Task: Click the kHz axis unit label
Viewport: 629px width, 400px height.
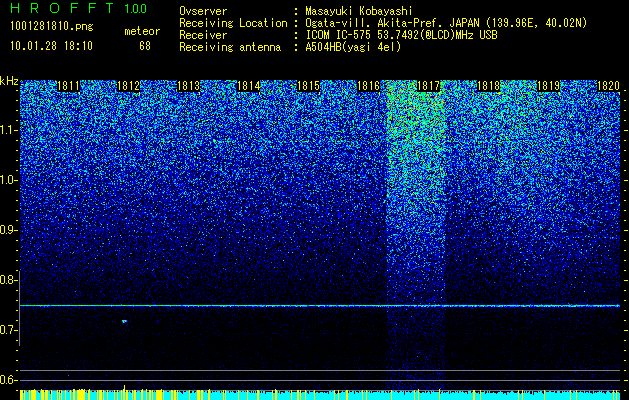Action: click(x=9, y=81)
